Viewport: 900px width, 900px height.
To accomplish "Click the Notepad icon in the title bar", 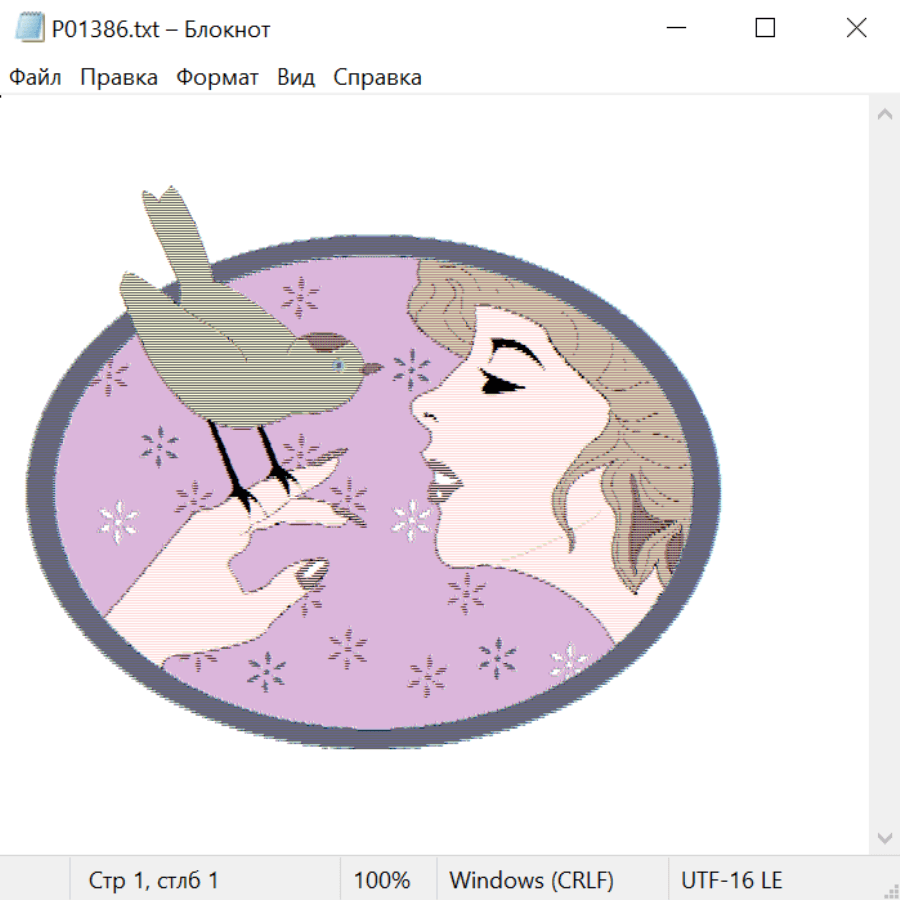I will click(30, 28).
